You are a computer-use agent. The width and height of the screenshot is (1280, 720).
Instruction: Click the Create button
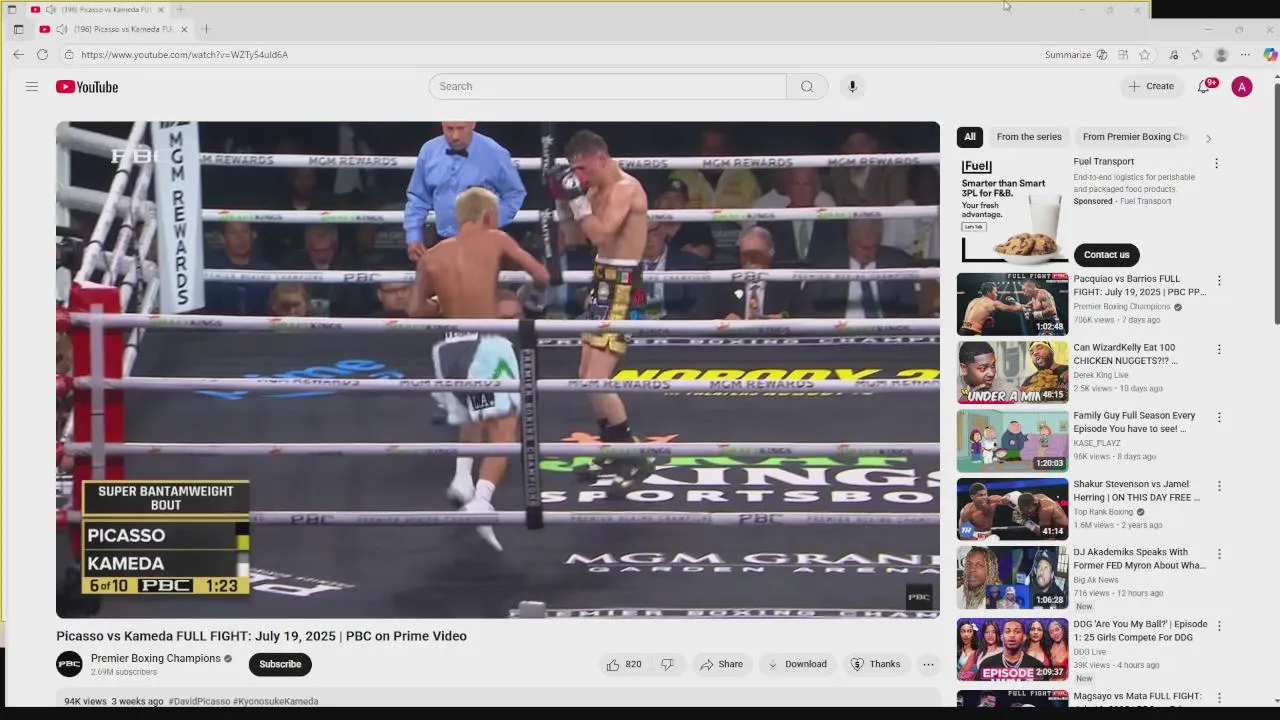pyautogui.click(x=1152, y=86)
